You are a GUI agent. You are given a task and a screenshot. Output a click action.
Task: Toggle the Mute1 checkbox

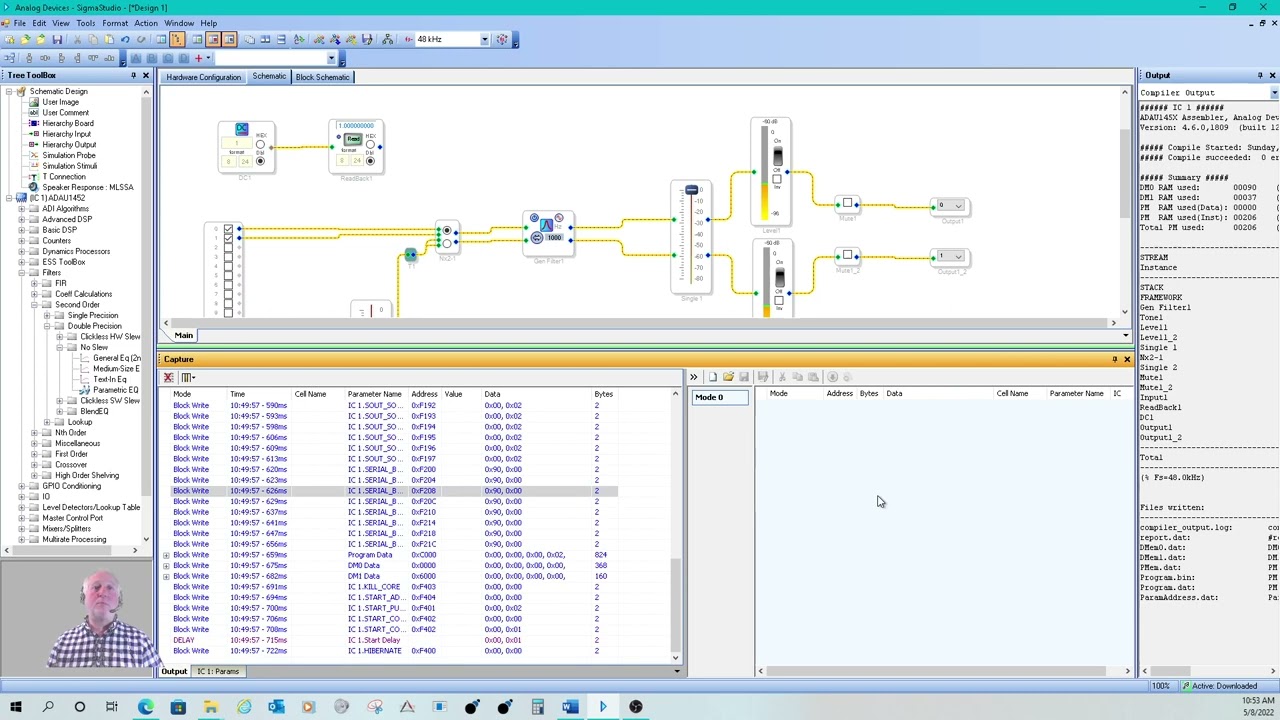(x=847, y=203)
